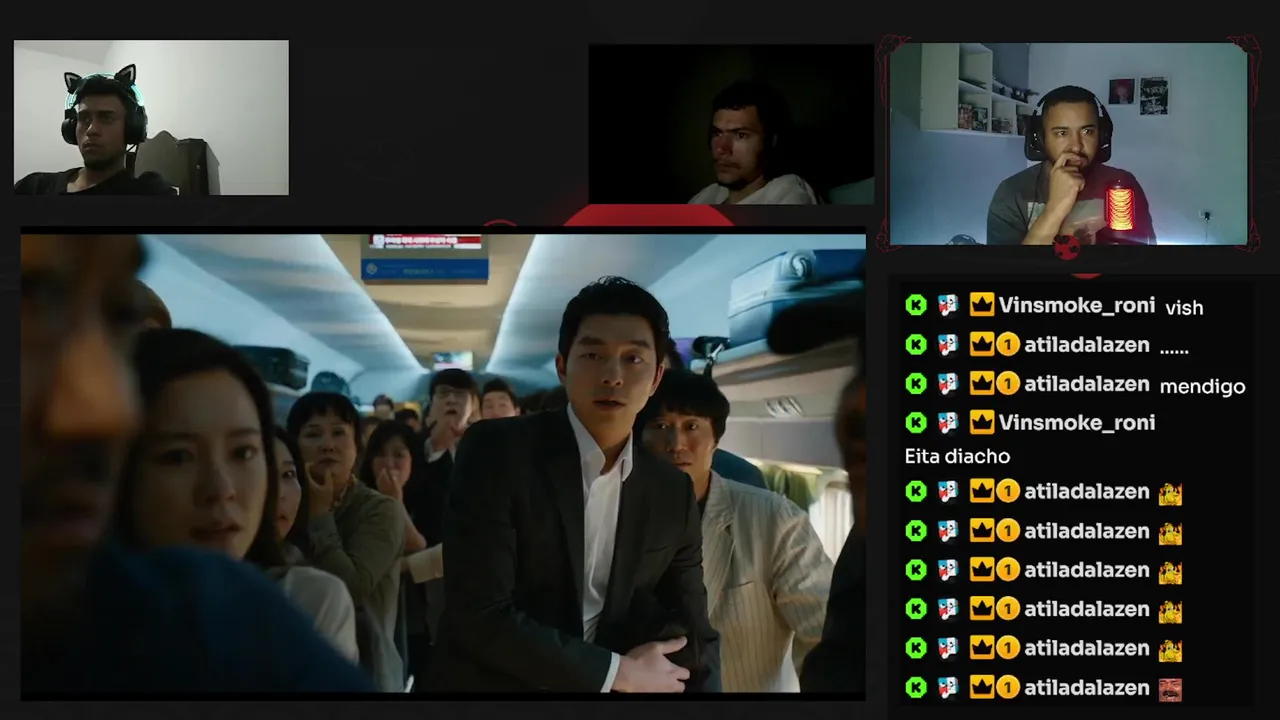Click the chat message text 'mendigo'
Screen dimensions: 1280x720
coord(1202,387)
